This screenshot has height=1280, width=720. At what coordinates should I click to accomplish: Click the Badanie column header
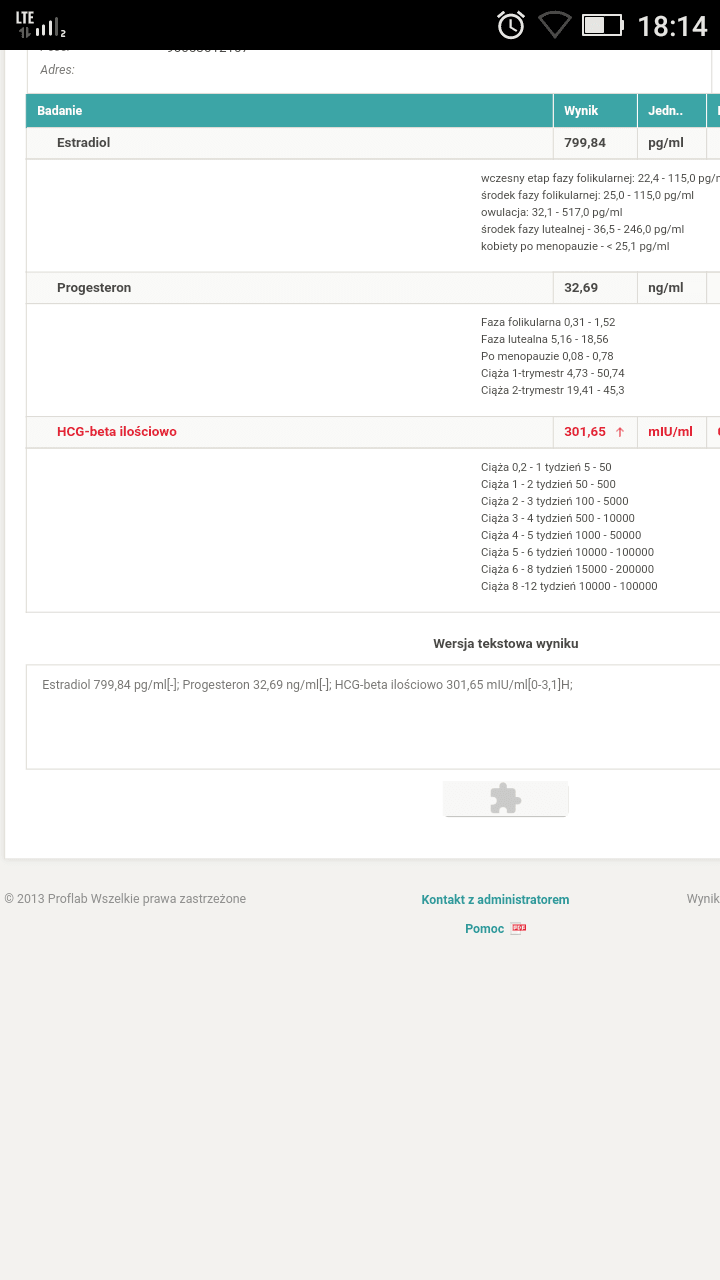coord(60,111)
